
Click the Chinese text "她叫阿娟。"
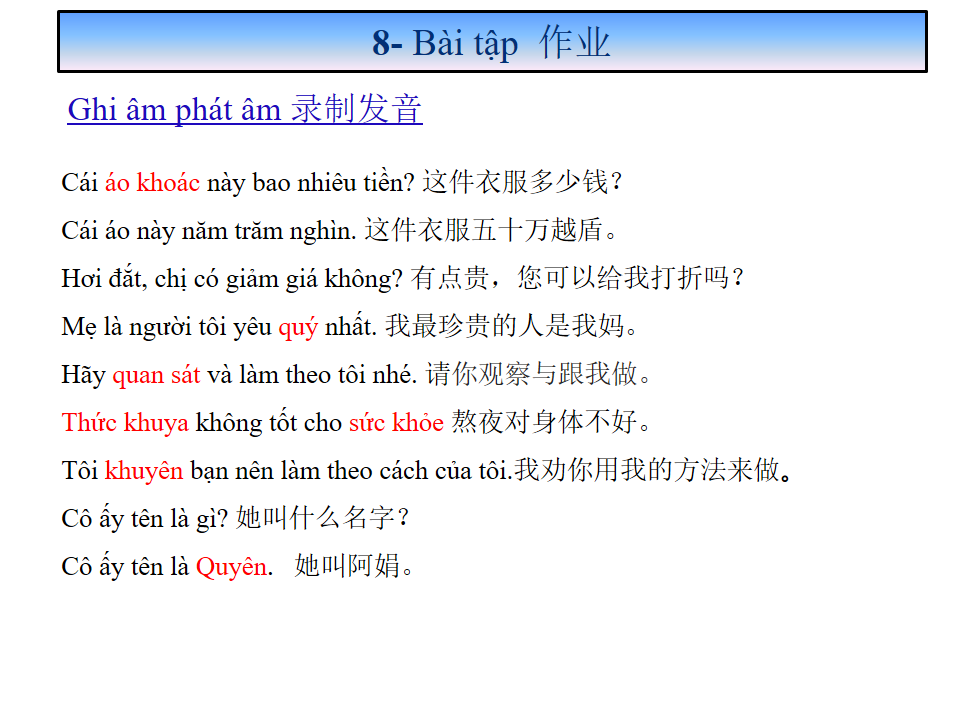354,567
